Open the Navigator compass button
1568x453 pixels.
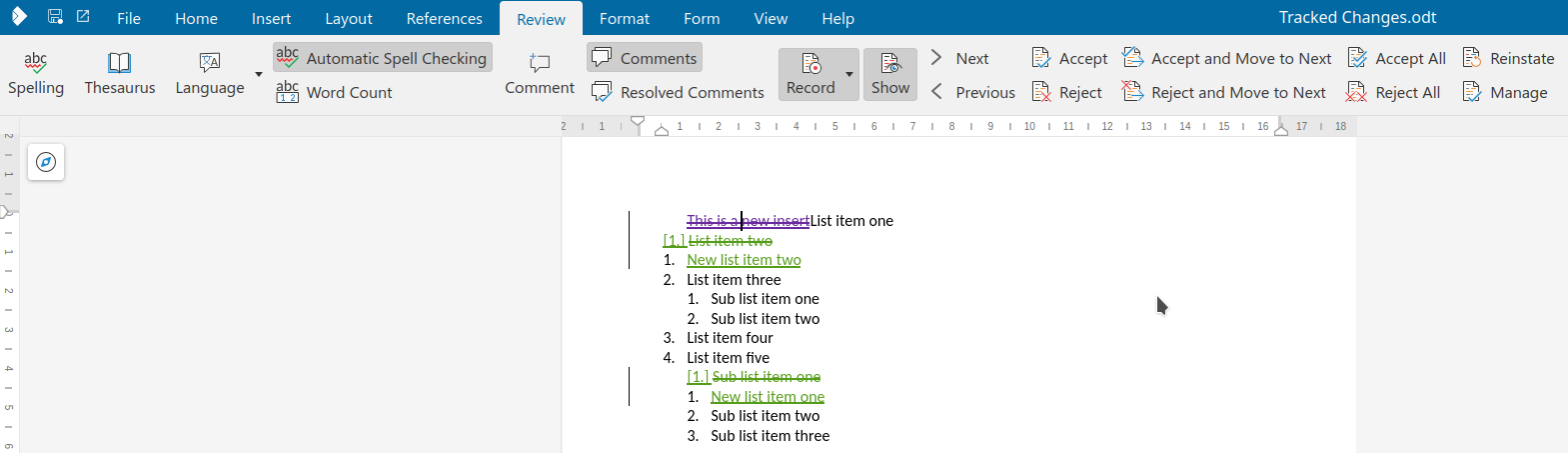pos(46,162)
